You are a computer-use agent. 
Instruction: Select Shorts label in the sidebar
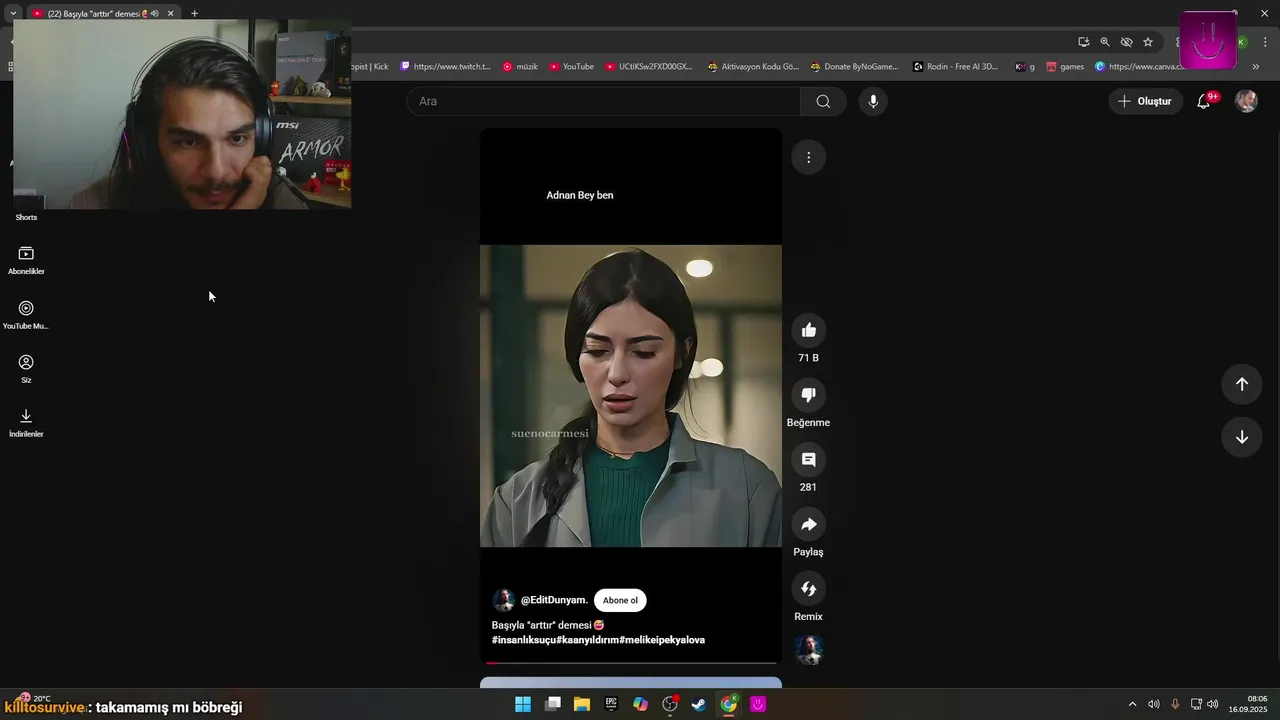click(x=26, y=217)
